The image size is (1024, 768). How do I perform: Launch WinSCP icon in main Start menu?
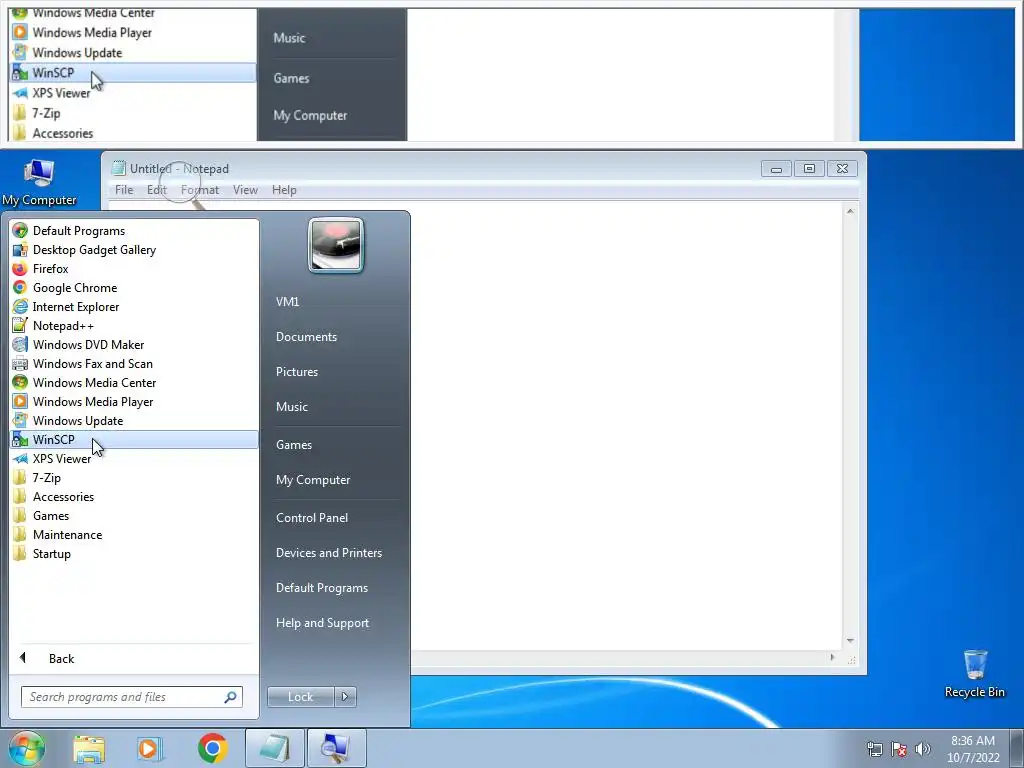coord(20,440)
